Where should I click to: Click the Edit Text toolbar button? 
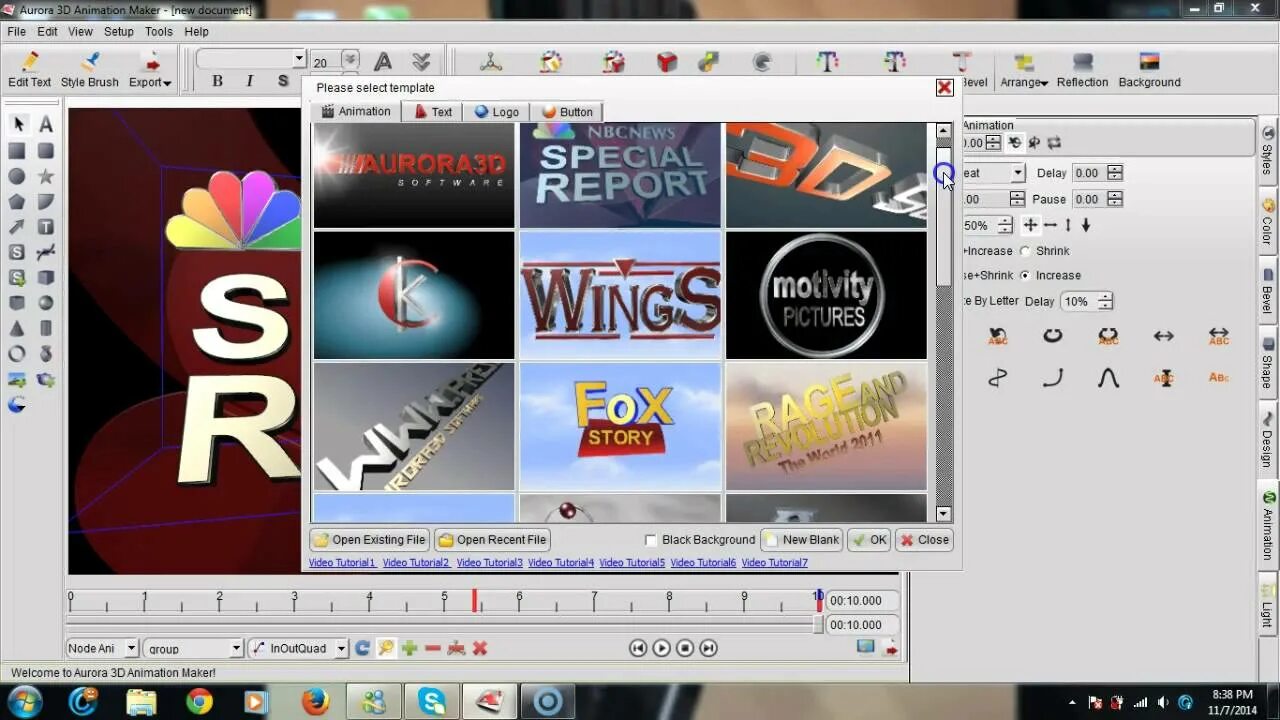[30, 71]
